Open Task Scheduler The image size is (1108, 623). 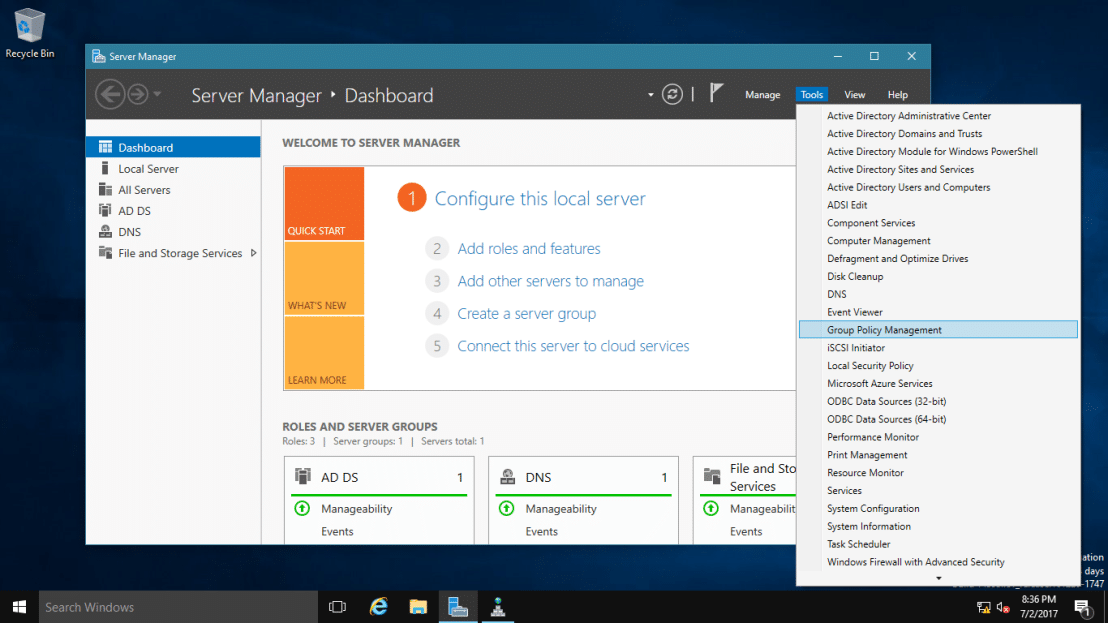(938, 544)
